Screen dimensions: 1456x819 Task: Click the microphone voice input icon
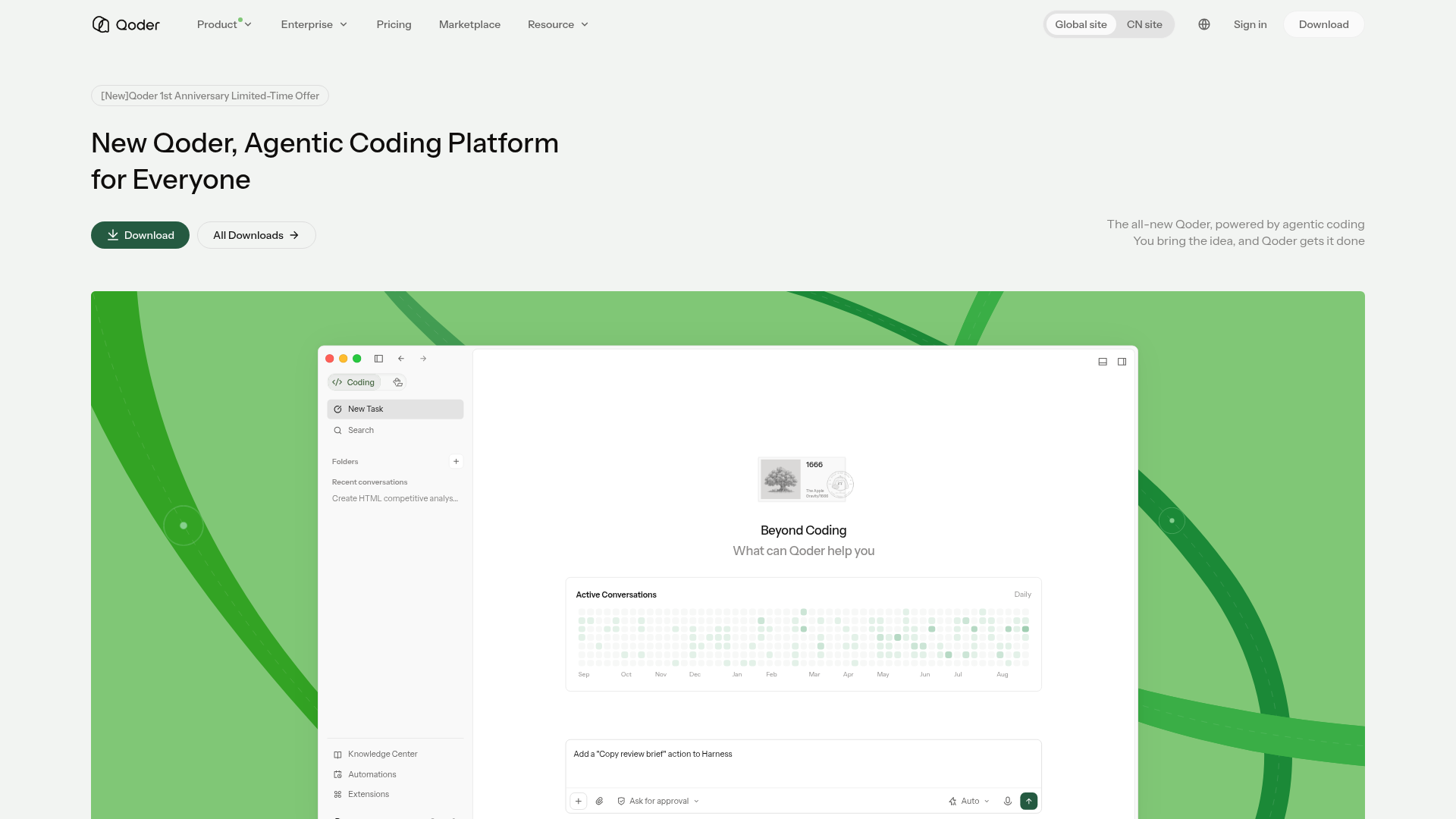coord(1007,801)
